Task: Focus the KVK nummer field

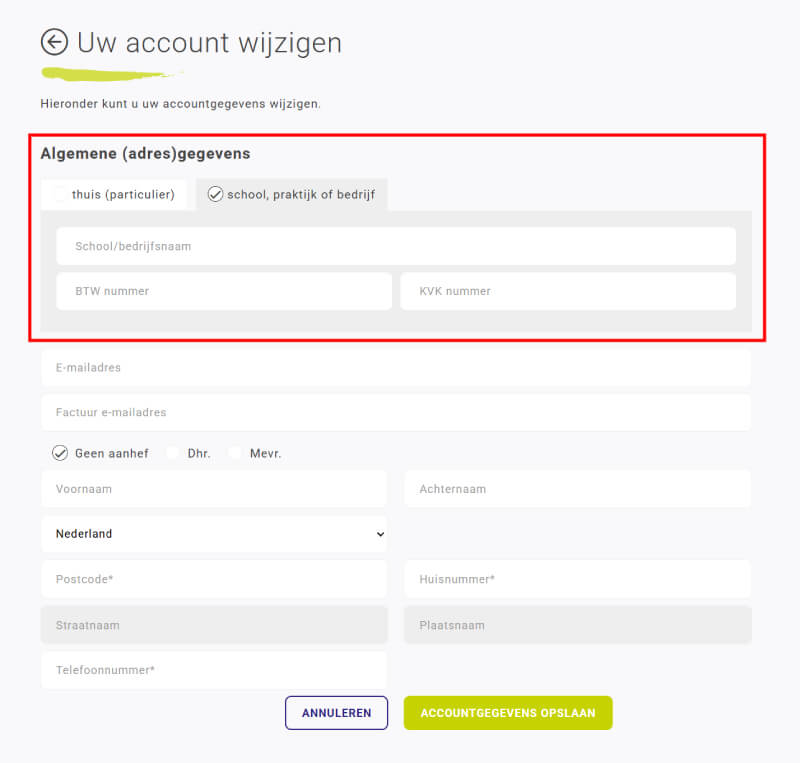Action: (x=568, y=291)
